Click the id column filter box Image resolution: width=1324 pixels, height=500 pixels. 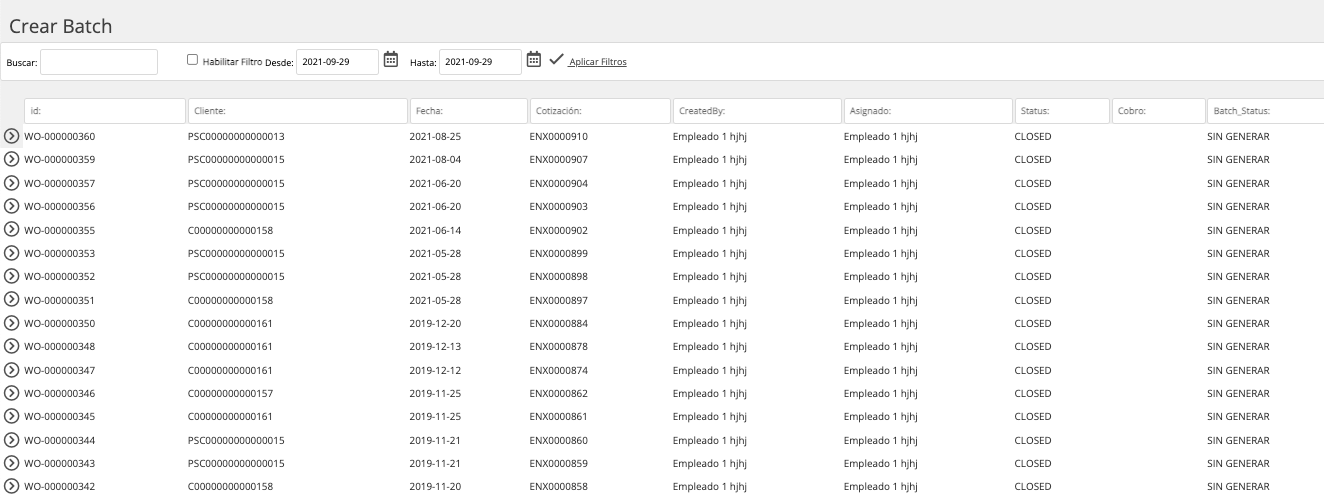coord(105,111)
